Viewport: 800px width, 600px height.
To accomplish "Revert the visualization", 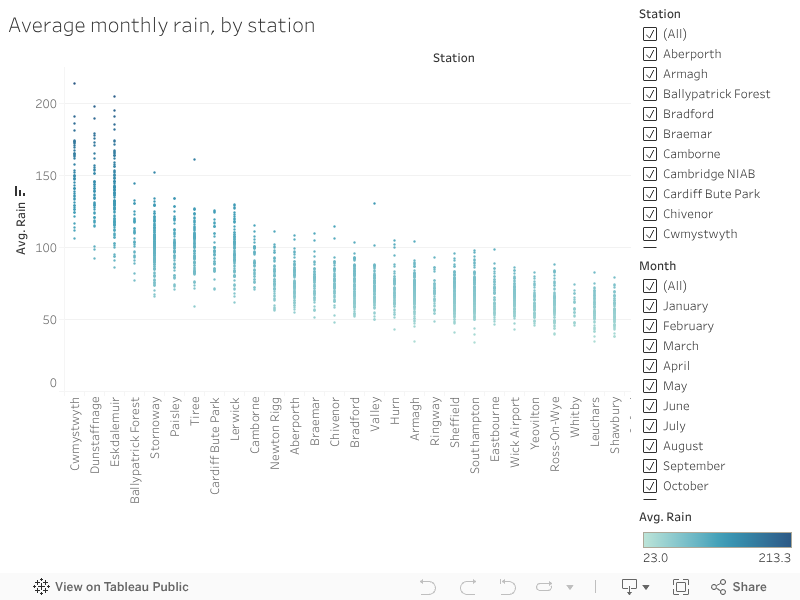I will click(x=507, y=587).
